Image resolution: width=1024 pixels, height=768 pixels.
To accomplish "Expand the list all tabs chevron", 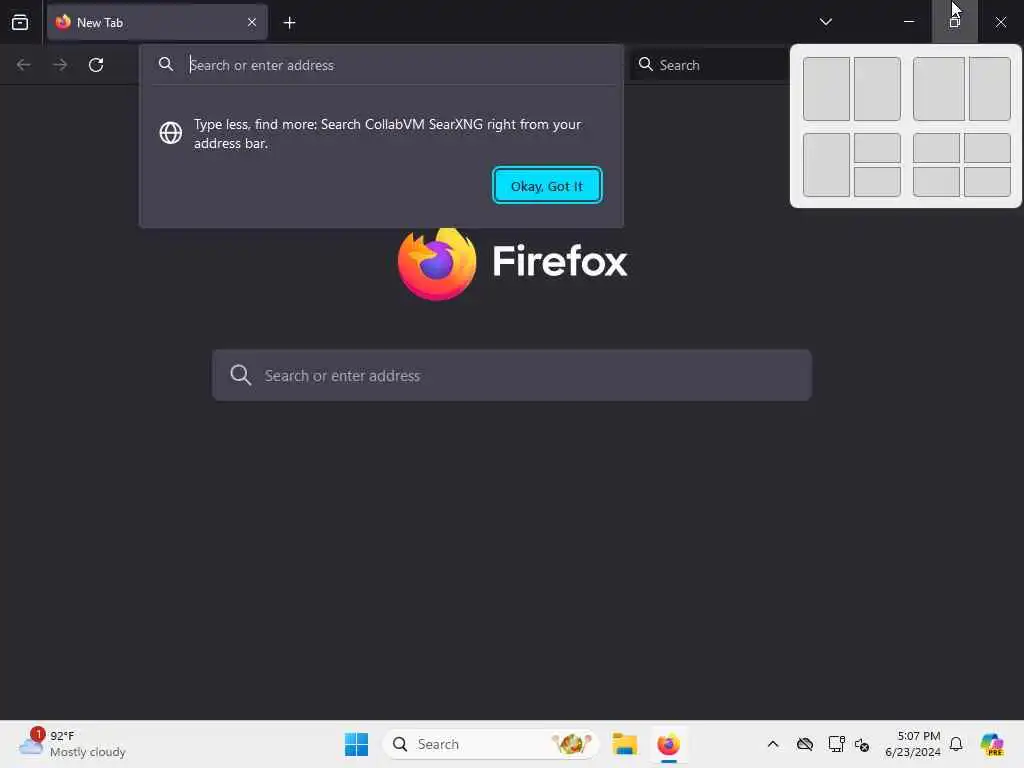I will [825, 22].
